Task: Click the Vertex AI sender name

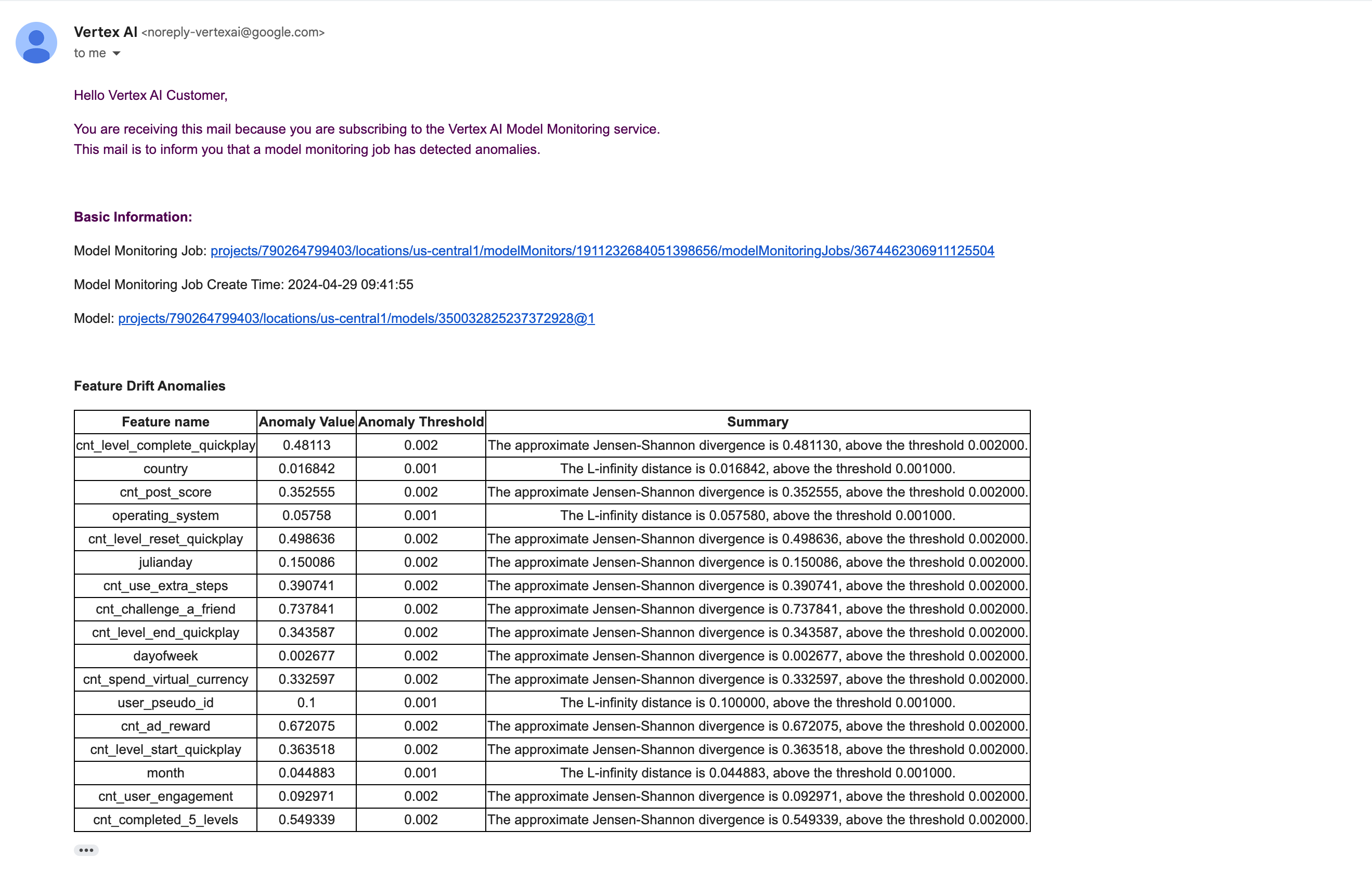Action: 106,32
